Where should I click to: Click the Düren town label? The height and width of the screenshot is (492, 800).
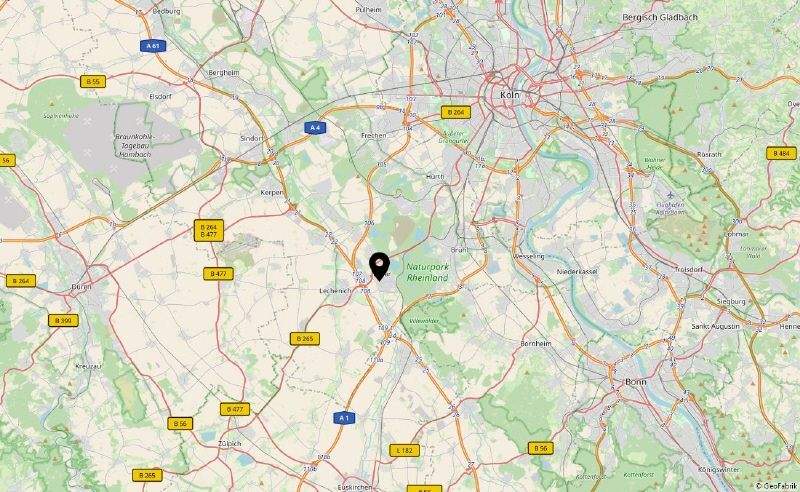pos(81,287)
